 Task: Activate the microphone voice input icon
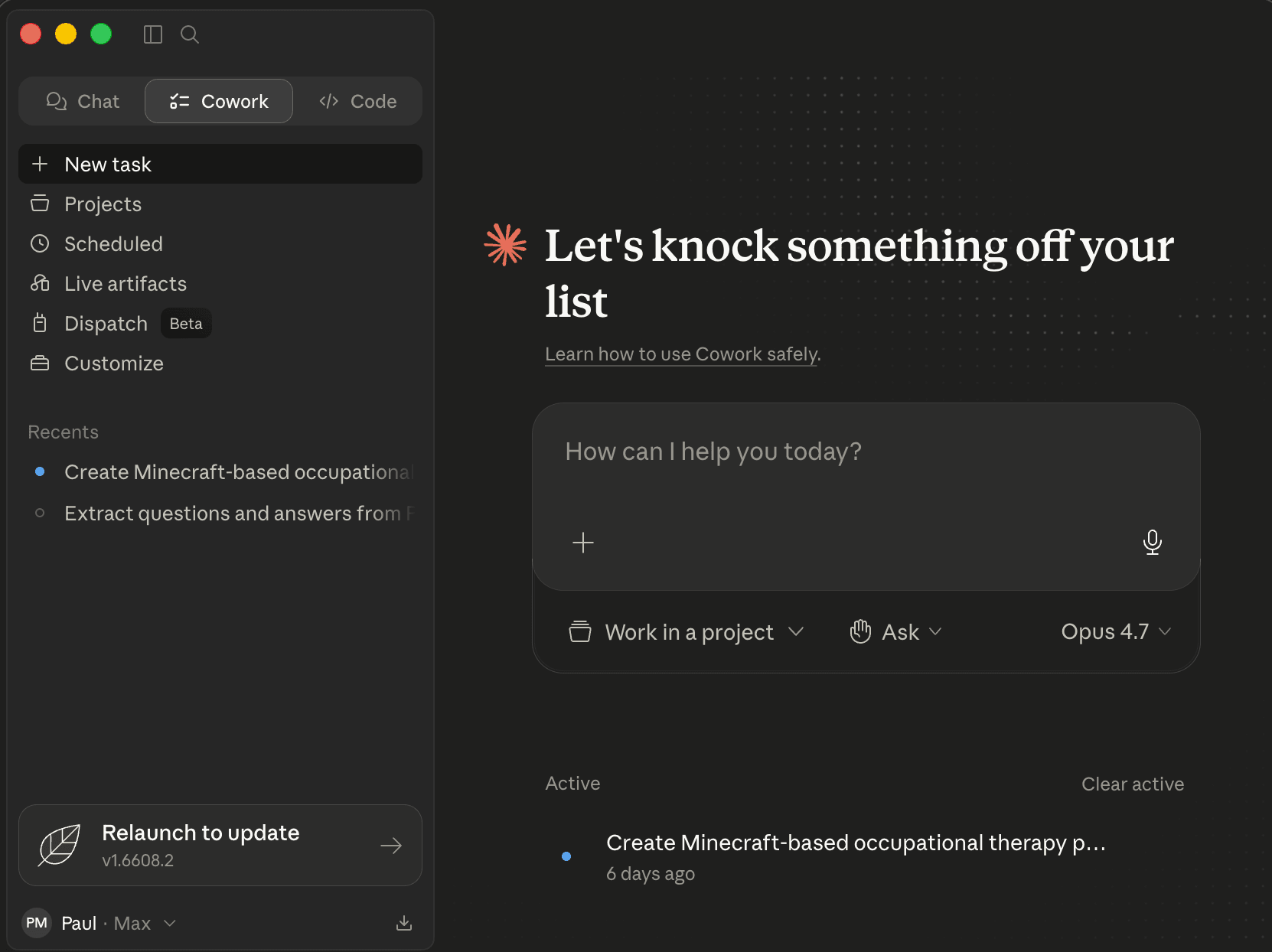(x=1152, y=543)
